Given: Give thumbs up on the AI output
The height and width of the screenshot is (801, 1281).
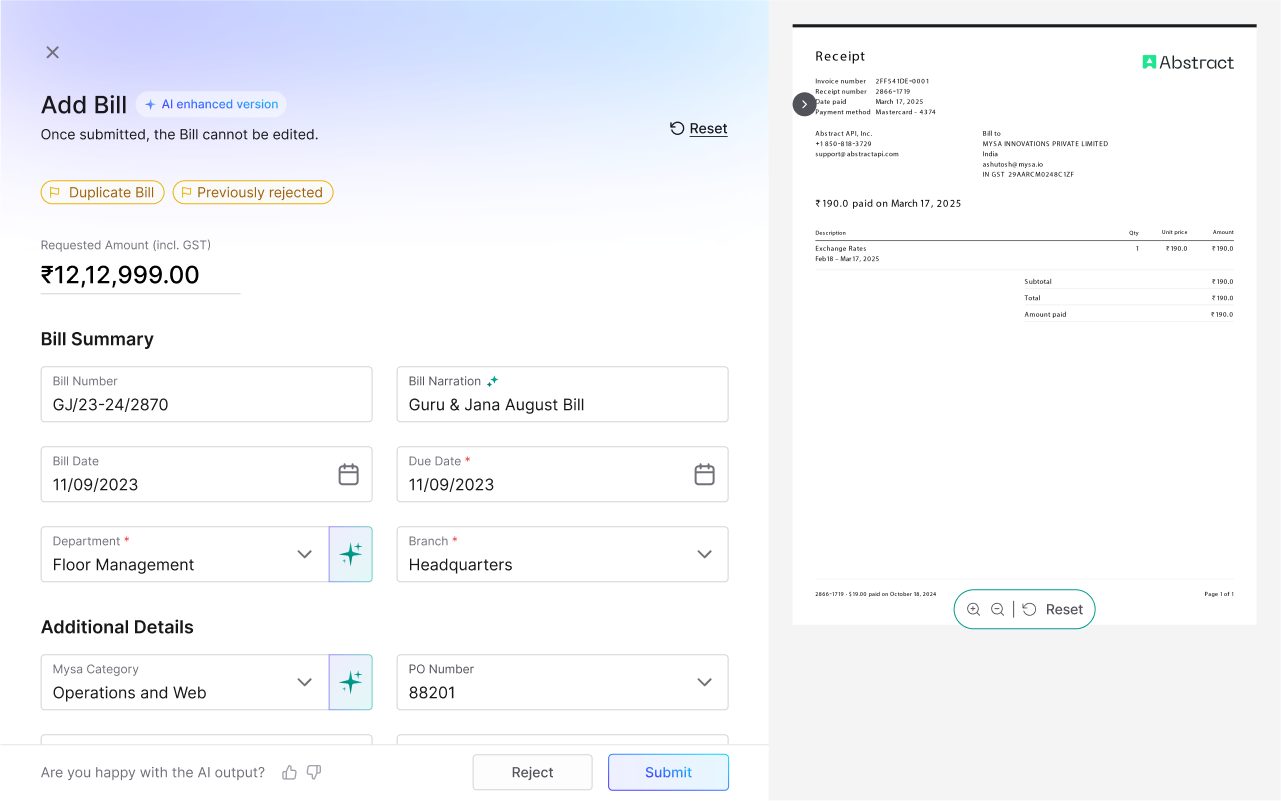Looking at the screenshot, I should [289, 772].
